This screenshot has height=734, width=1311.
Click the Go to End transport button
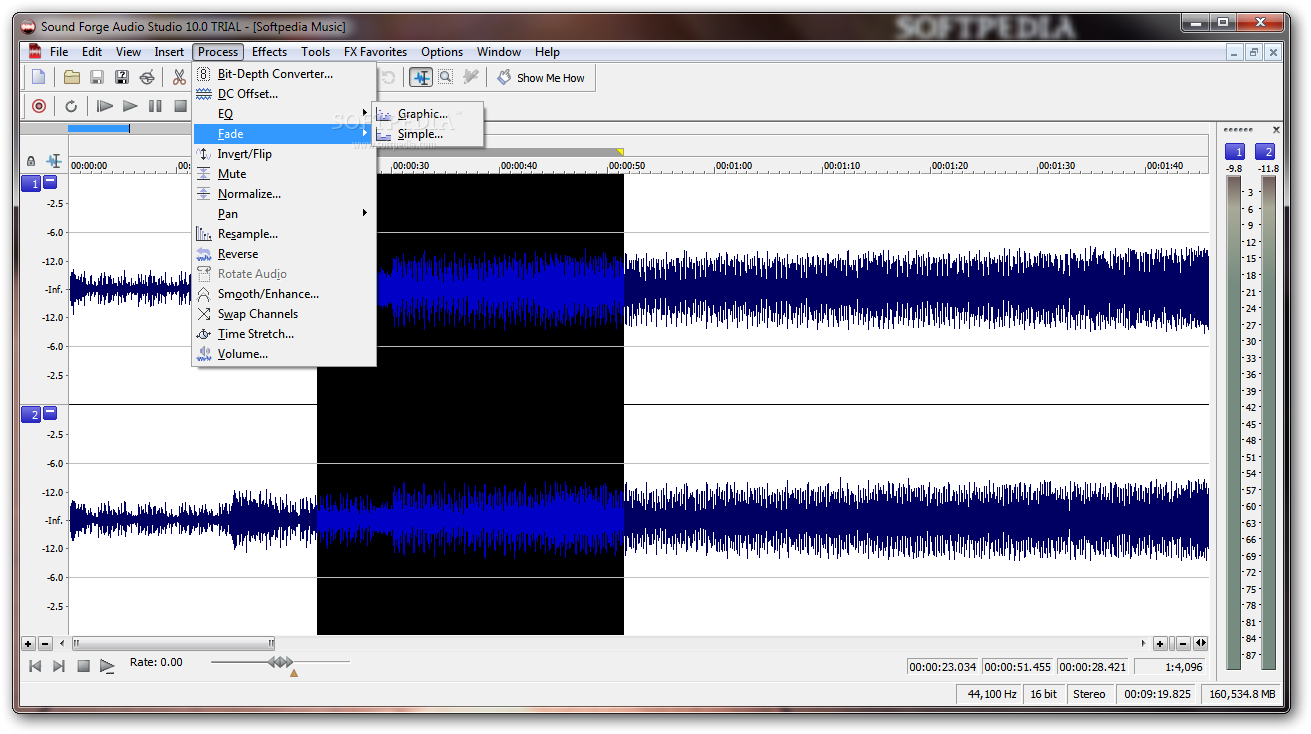(59, 666)
